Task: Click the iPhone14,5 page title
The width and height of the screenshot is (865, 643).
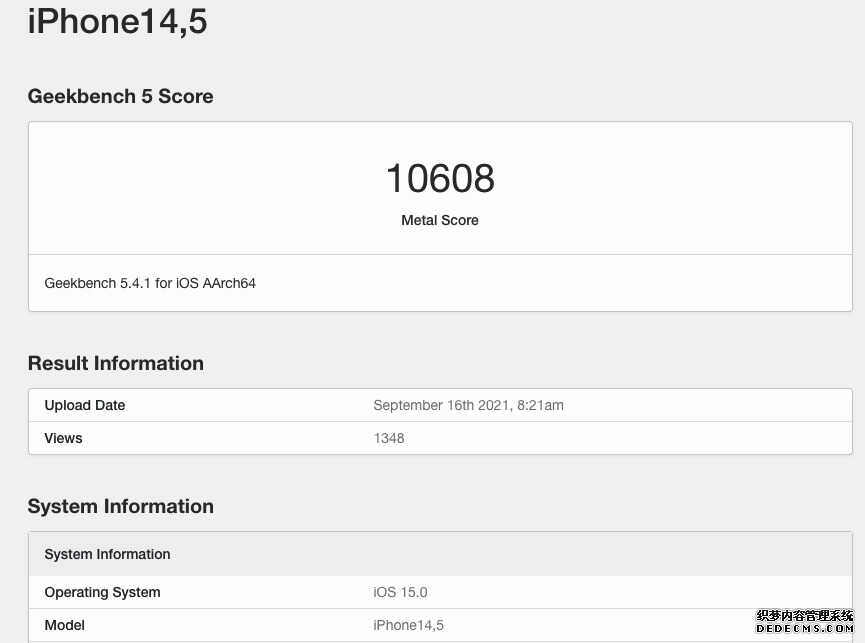Action: (118, 22)
